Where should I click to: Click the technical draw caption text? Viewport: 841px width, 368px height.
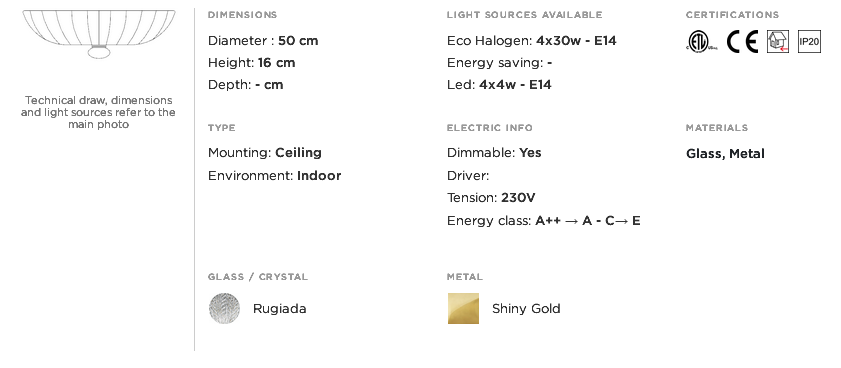point(98,112)
